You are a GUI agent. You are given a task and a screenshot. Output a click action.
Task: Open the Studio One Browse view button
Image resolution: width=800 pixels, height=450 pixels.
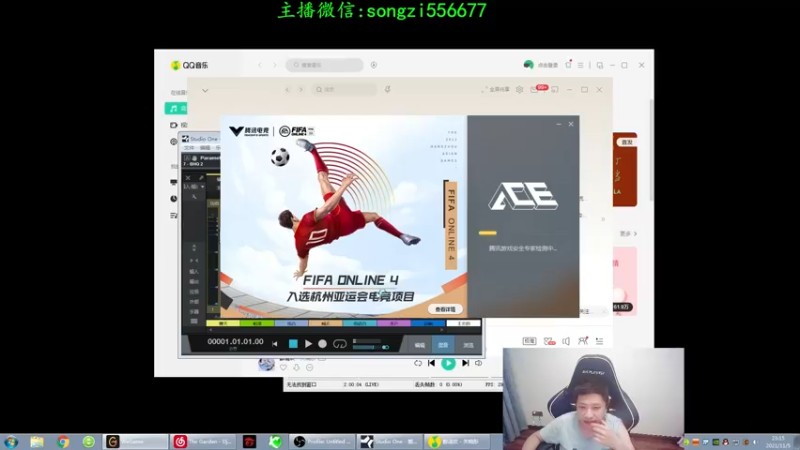[468, 345]
